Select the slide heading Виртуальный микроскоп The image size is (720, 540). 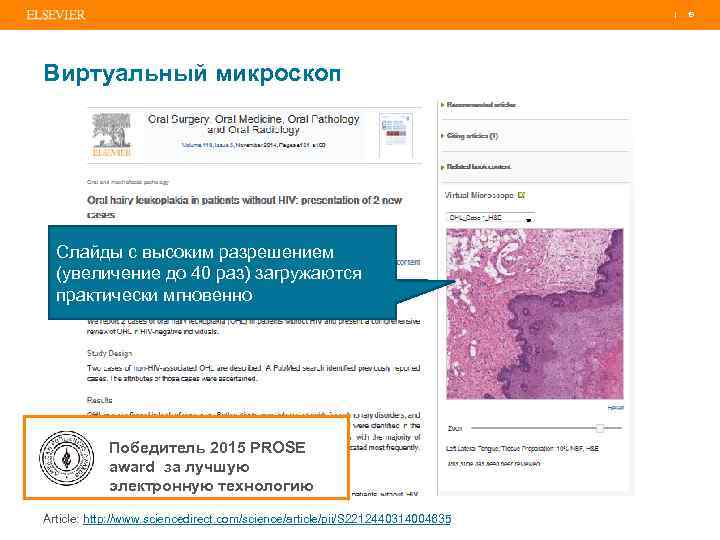click(192, 73)
